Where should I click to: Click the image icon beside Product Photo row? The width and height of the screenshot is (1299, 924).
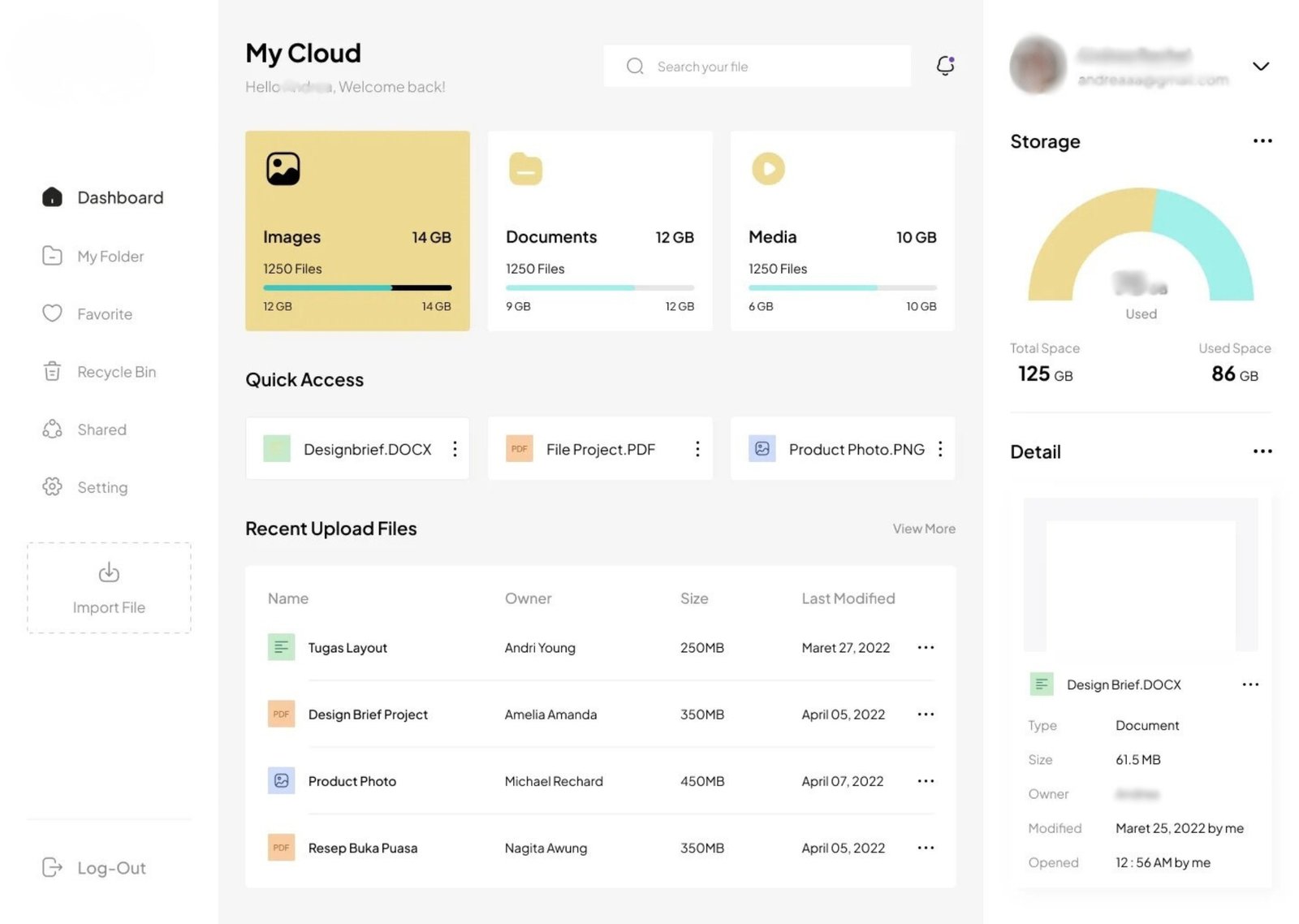(281, 781)
